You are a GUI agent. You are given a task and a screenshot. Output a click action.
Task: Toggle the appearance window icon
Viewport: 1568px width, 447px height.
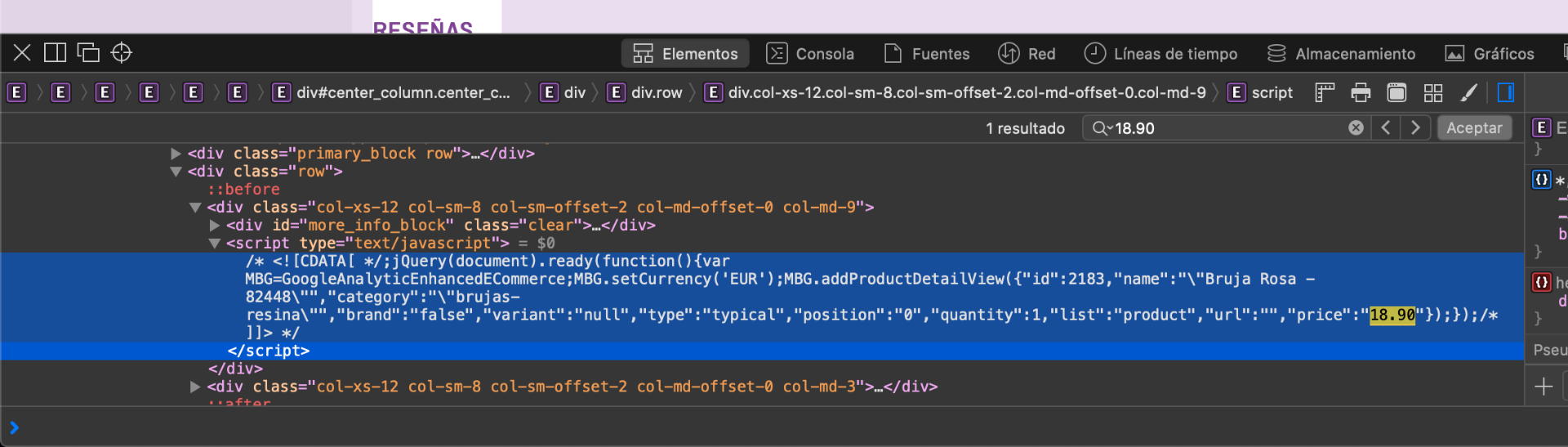coord(1396,93)
